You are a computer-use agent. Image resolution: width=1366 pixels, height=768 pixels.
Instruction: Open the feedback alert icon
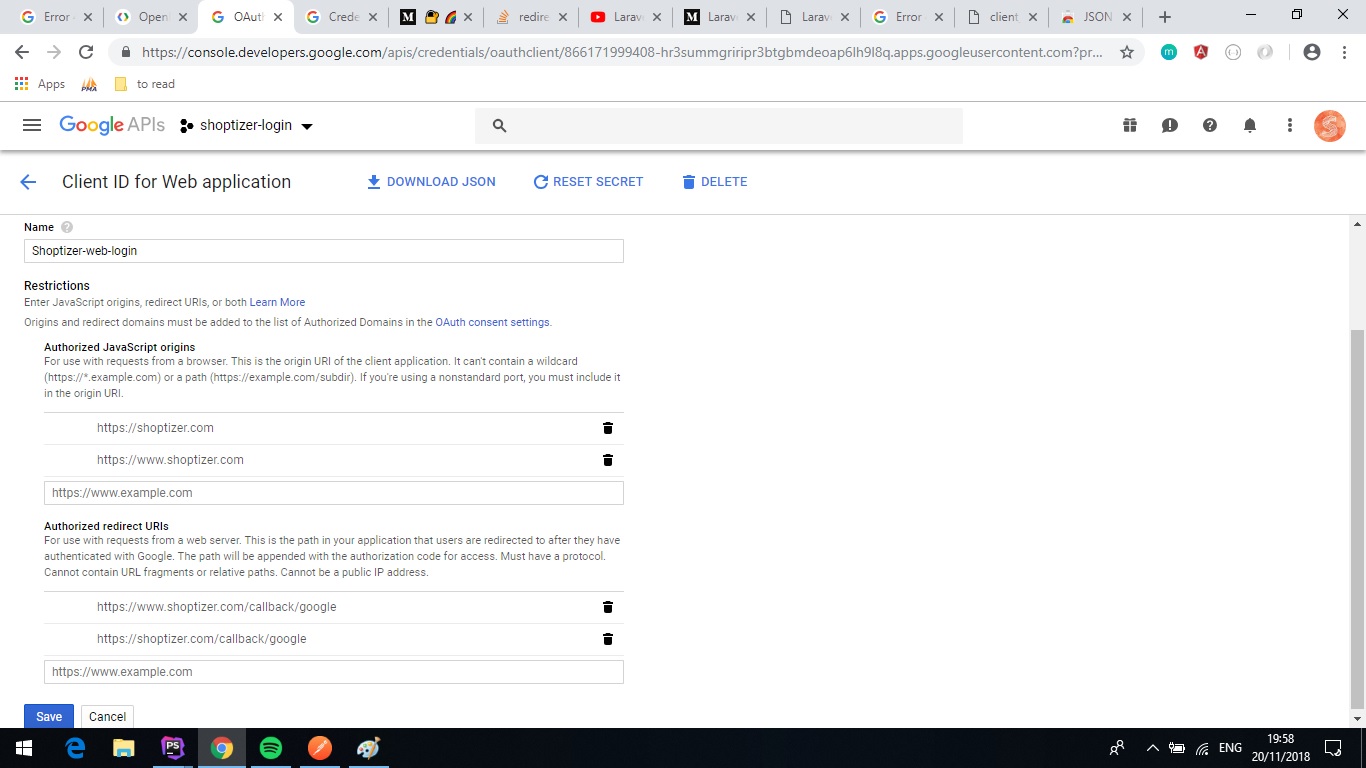(x=1170, y=125)
